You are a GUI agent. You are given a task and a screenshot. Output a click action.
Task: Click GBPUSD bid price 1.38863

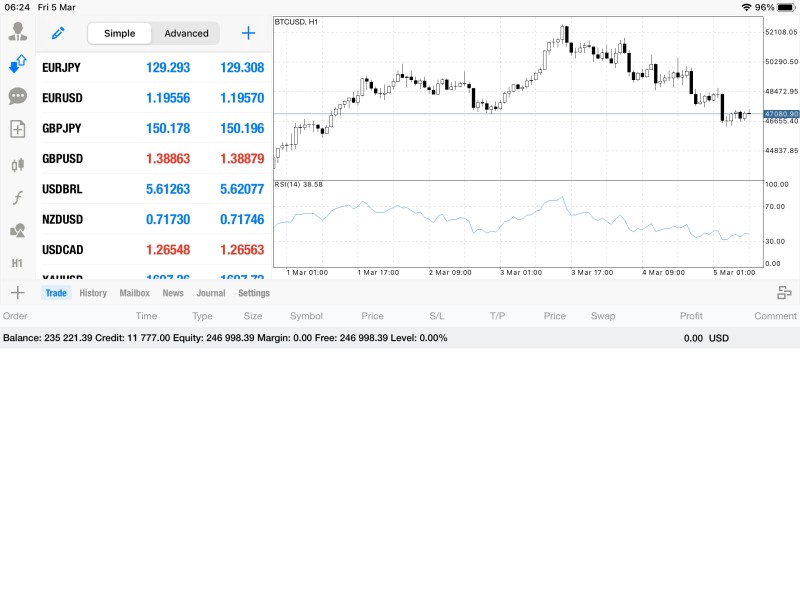(168, 159)
